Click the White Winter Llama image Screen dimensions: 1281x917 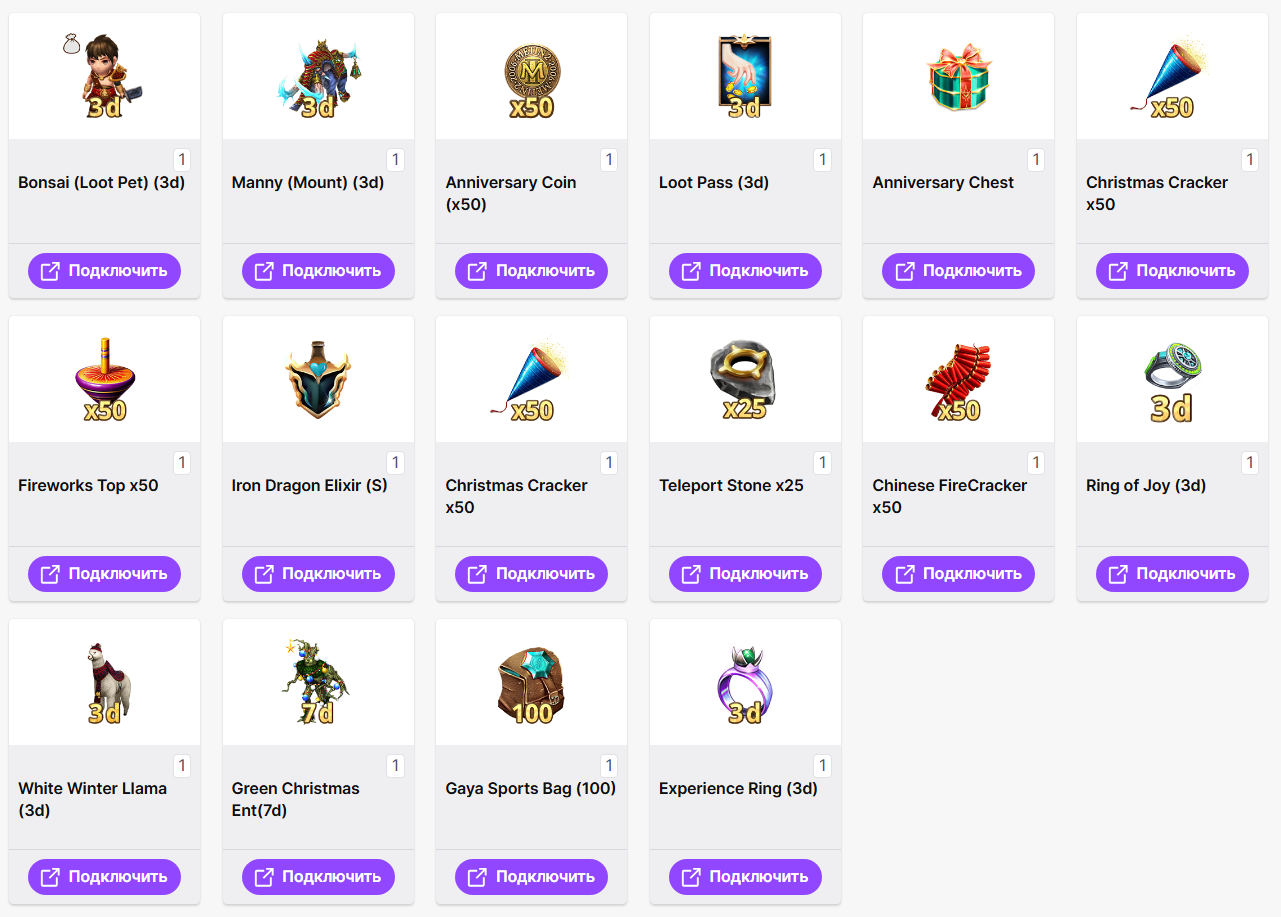pyautogui.click(x=104, y=682)
